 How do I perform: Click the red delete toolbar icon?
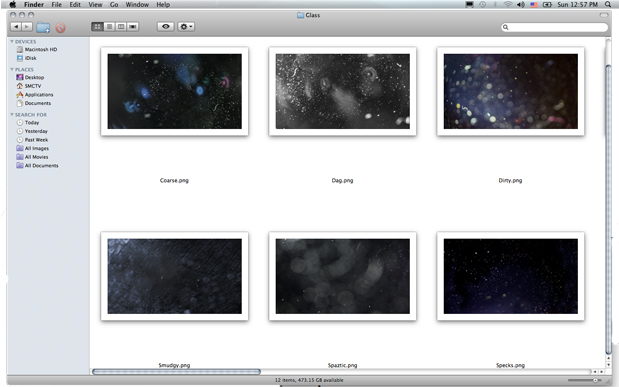tap(60, 28)
